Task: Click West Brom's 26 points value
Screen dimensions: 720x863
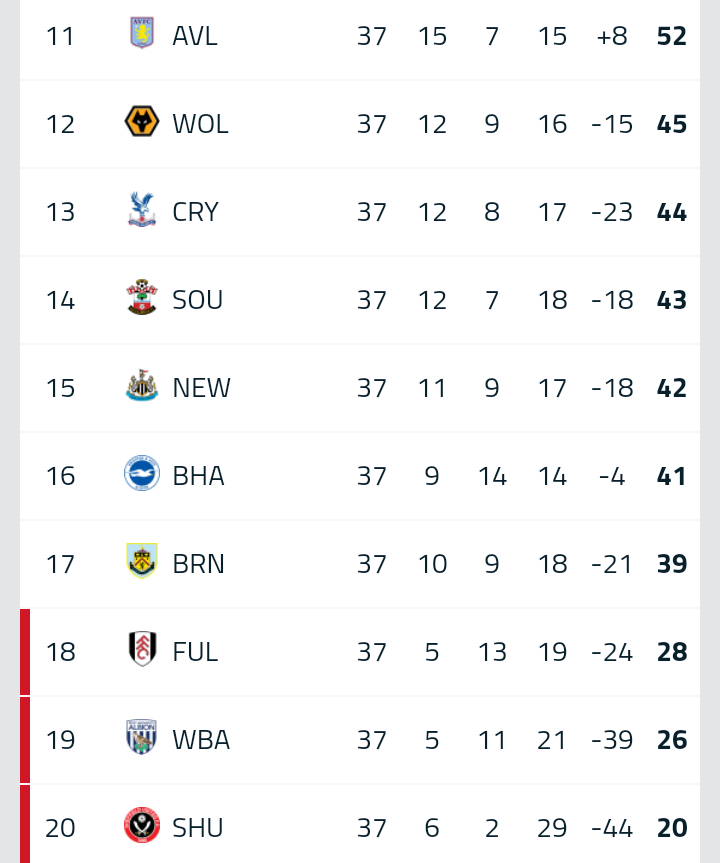Action: [672, 740]
